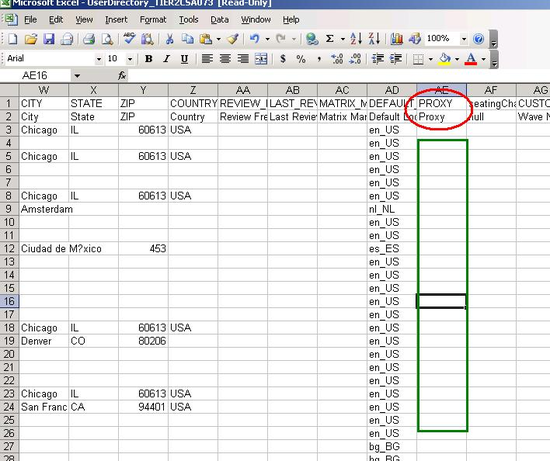
Task: Undo the last action
Action: point(255,39)
